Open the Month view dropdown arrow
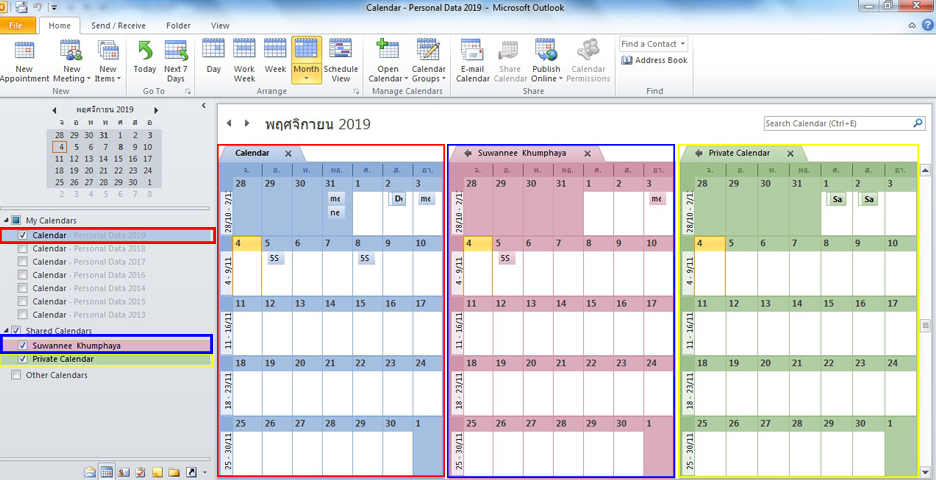Image resolution: width=936 pixels, height=480 pixels. coord(306,79)
